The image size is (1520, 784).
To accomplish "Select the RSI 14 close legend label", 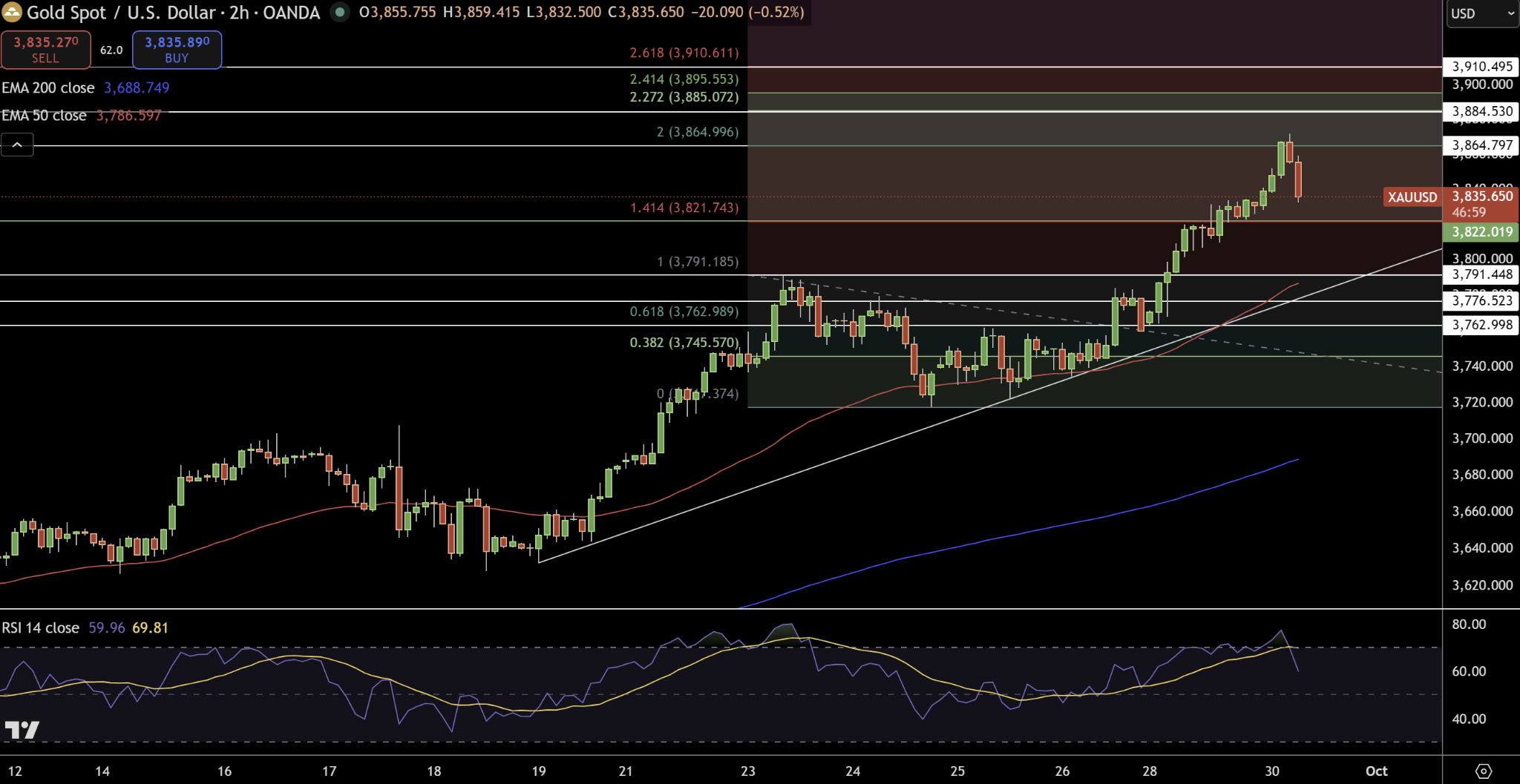I will (x=41, y=627).
